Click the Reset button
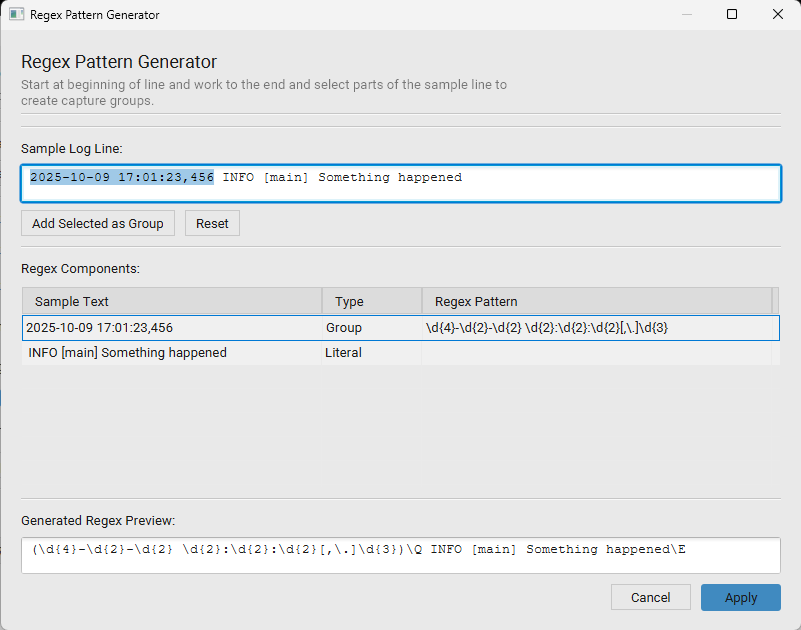This screenshot has width=801, height=630. 212,223
